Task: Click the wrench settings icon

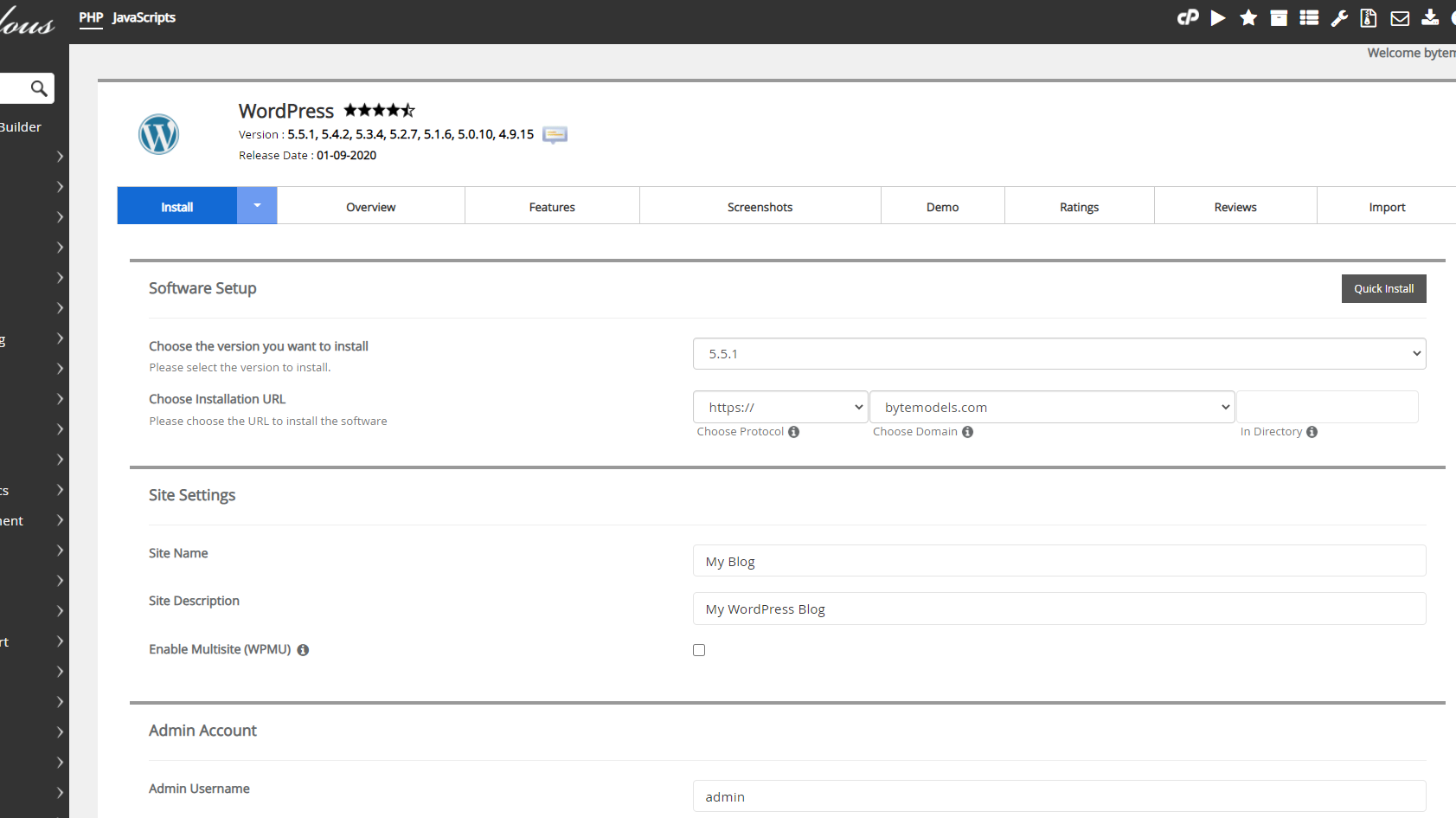Action: click(x=1339, y=17)
